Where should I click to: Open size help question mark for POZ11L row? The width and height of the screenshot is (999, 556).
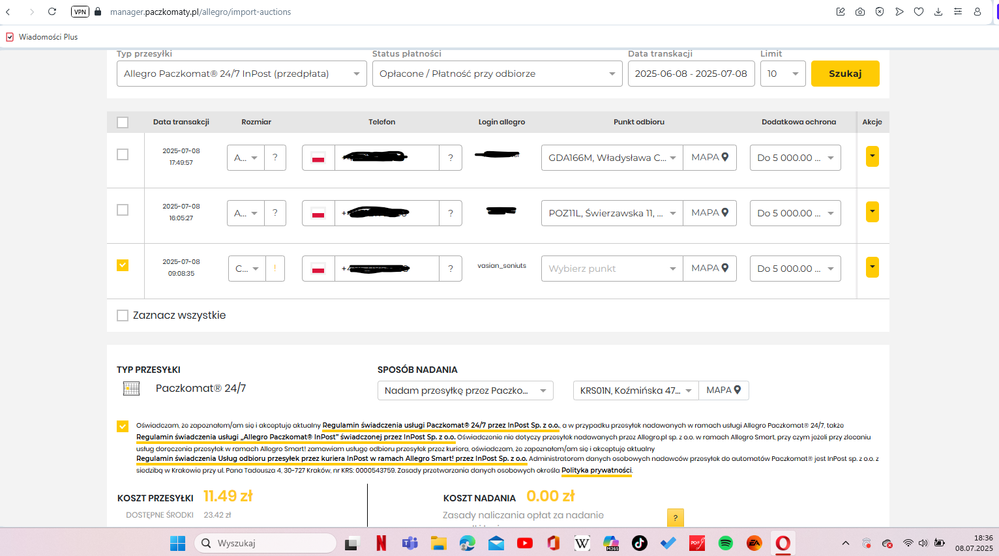click(275, 213)
